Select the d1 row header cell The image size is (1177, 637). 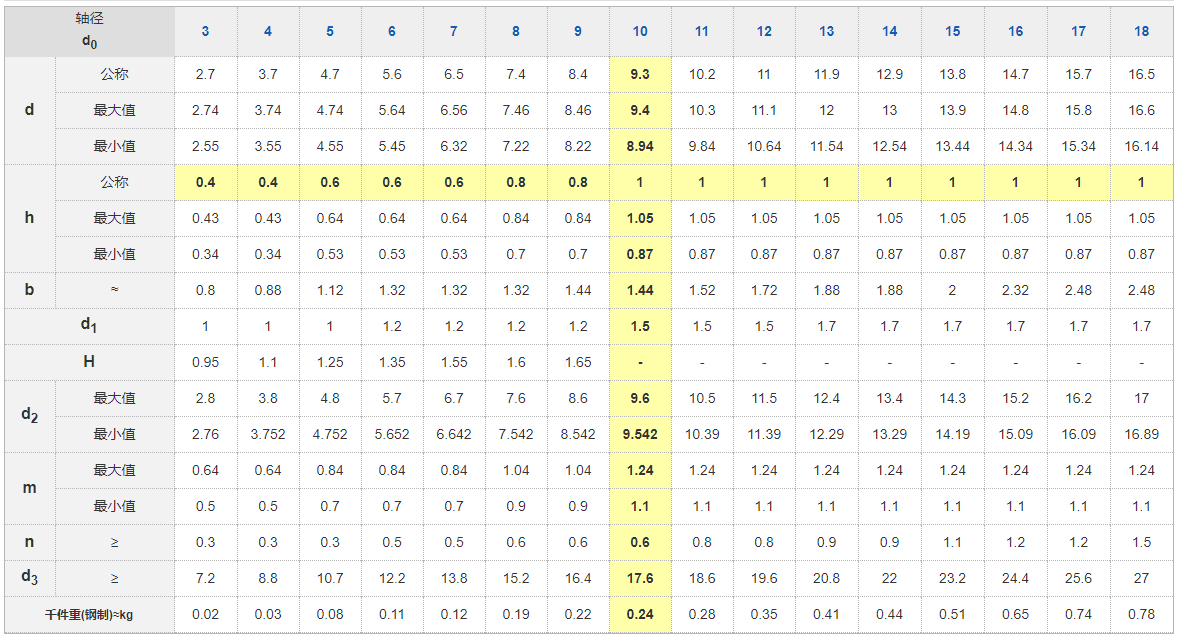click(89, 326)
